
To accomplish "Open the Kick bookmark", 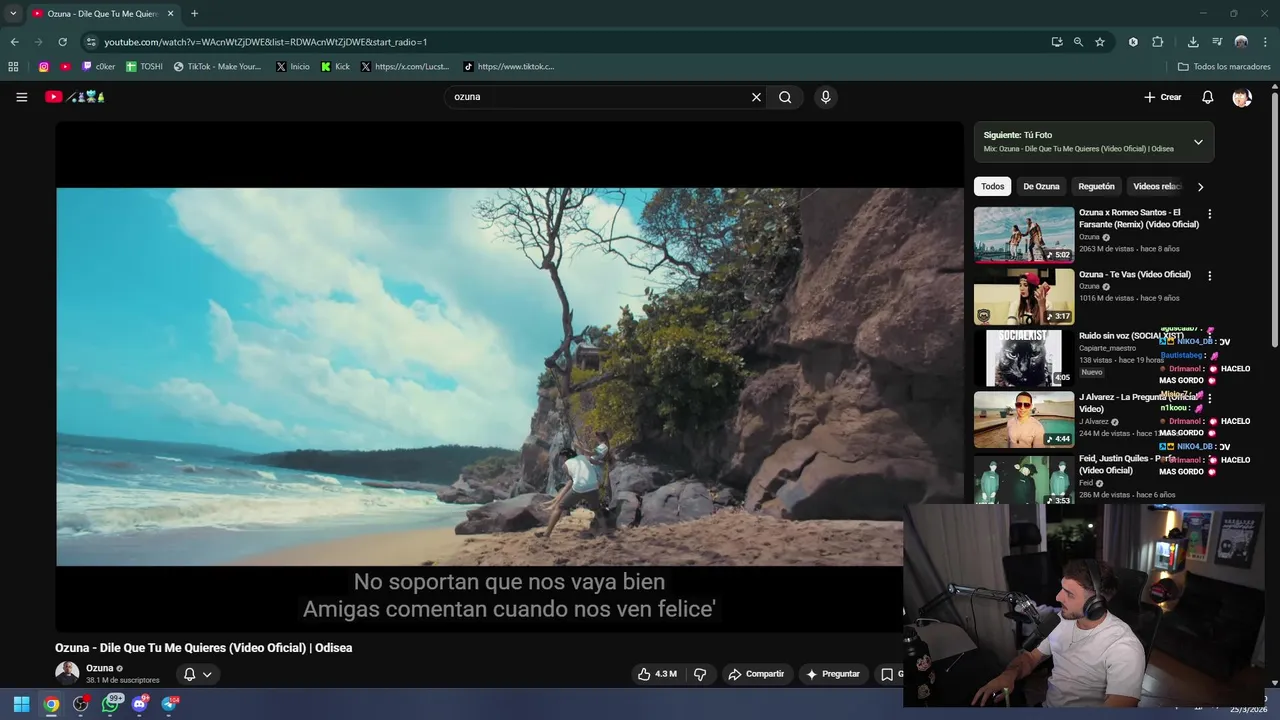I will click(x=335, y=67).
